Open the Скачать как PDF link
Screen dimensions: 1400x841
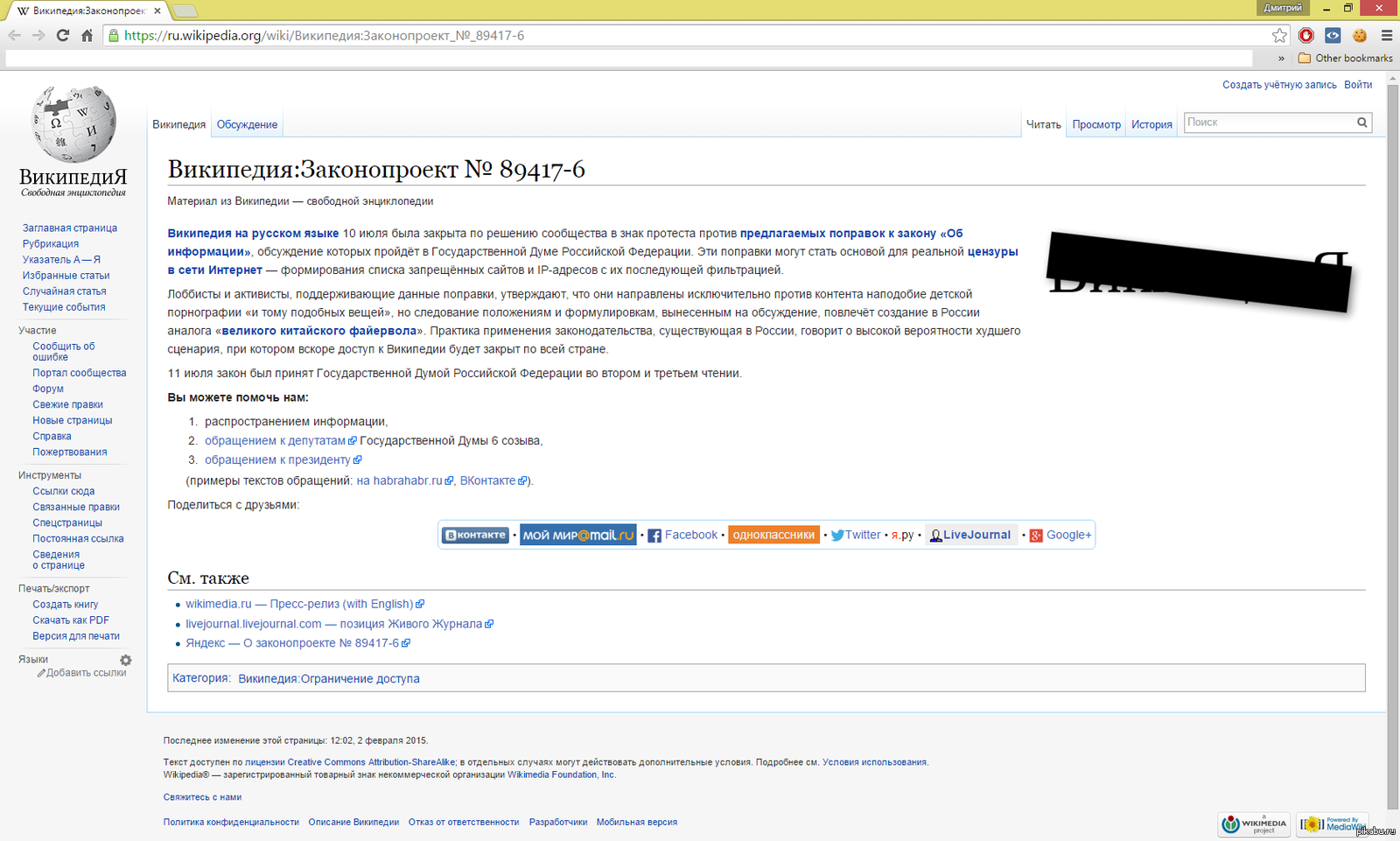[71, 620]
